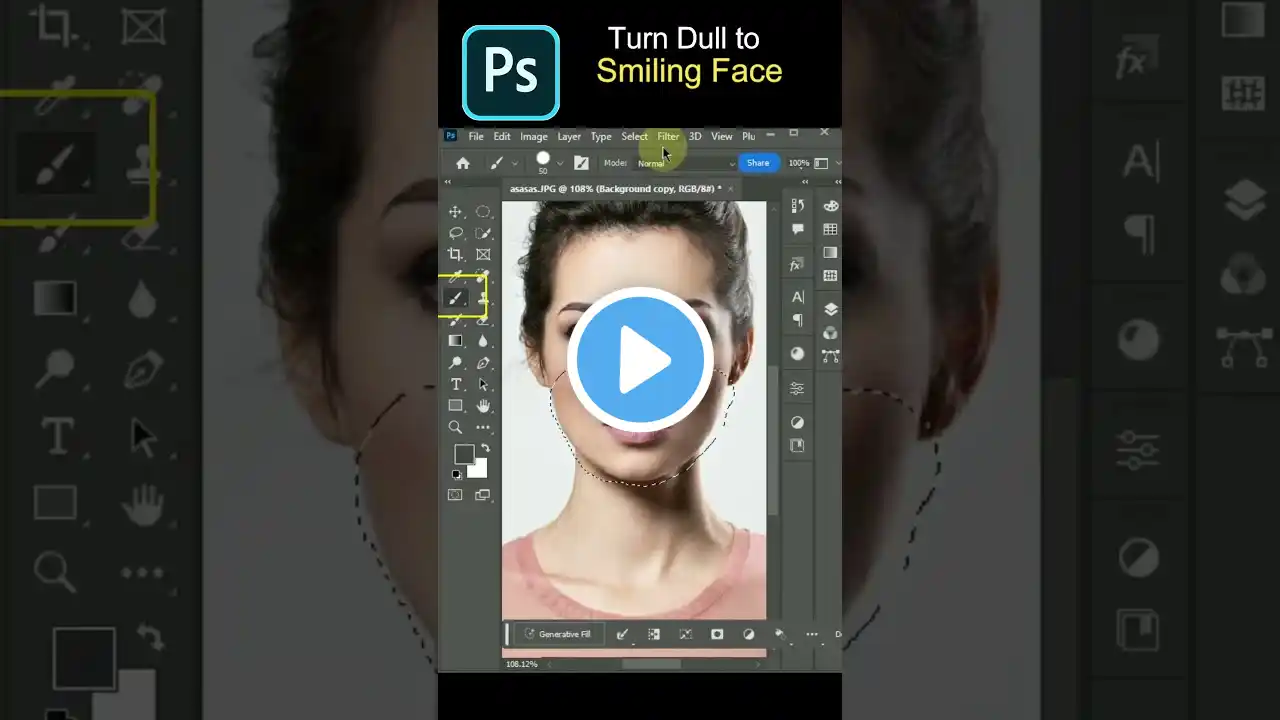The height and width of the screenshot is (720, 1280).
Task: Open the Properties sliders panel icon
Action: 797,388
